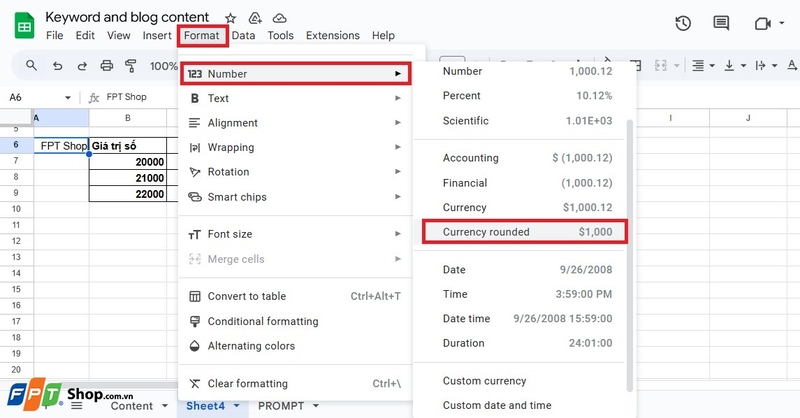Redo the last action
800x418 pixels.
[82, 66]
